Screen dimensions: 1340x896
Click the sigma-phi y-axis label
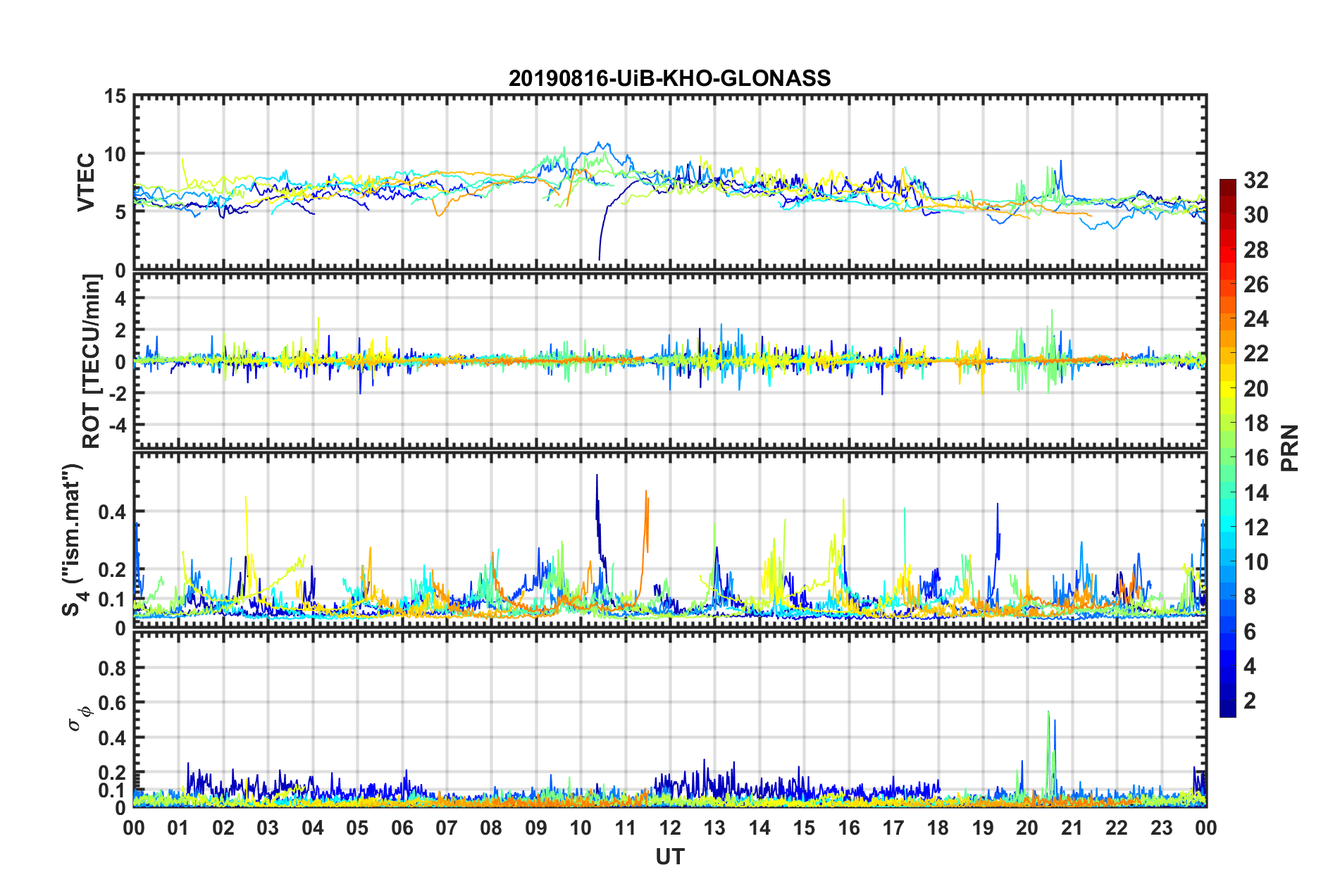[79, 718]
